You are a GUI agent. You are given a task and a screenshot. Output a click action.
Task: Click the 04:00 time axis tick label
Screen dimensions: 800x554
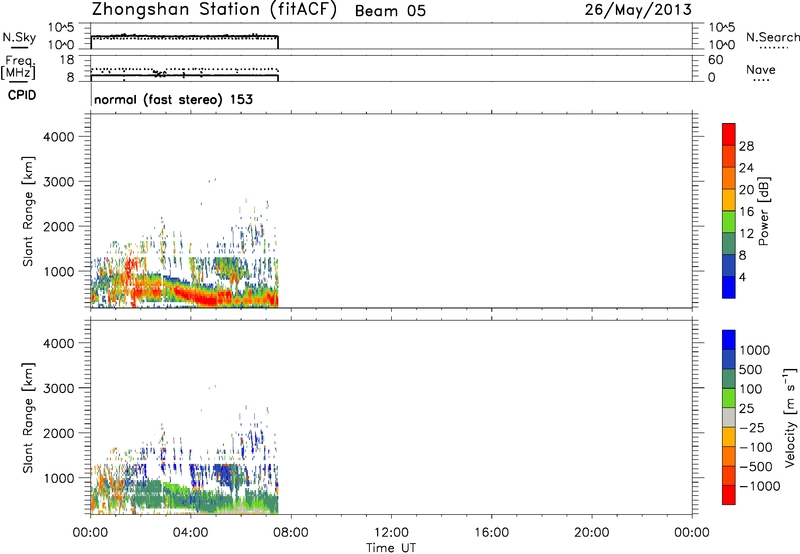(x=191, y=533)
